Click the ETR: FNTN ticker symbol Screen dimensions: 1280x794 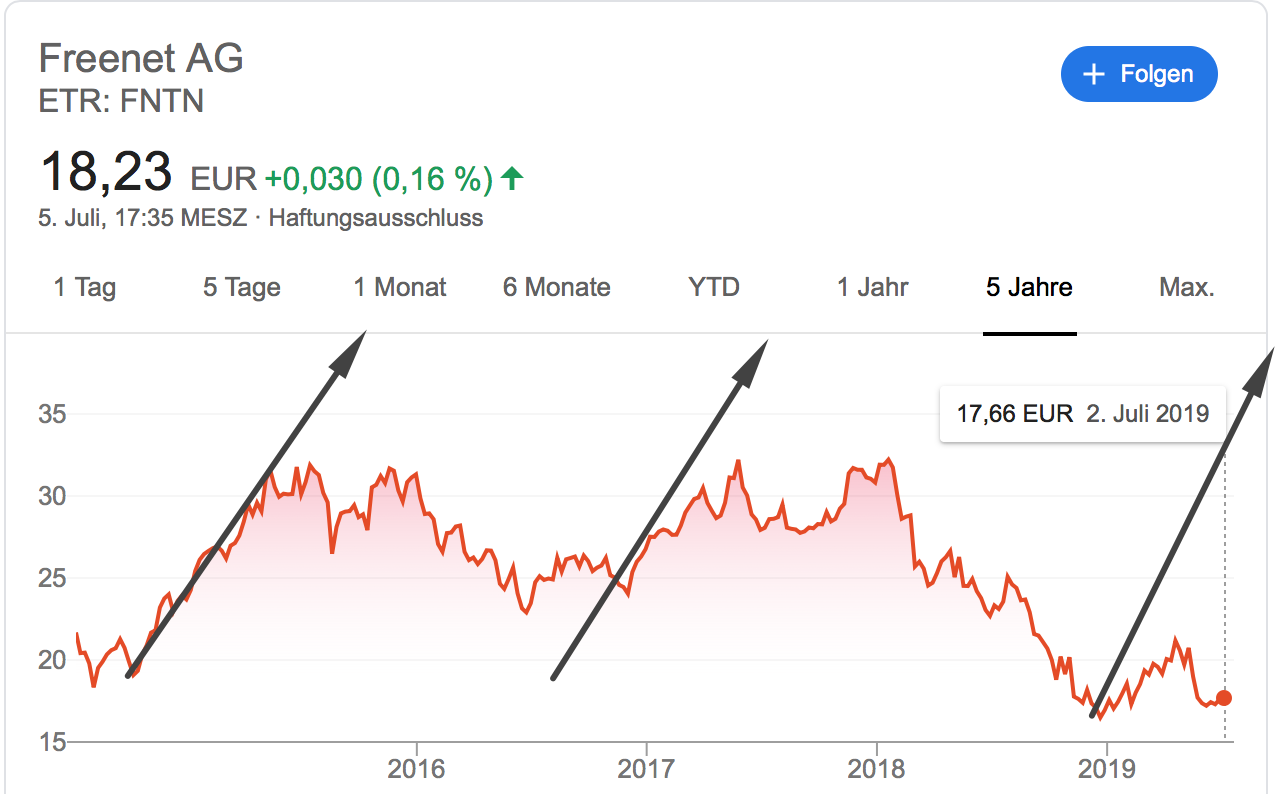coord(121,101)
